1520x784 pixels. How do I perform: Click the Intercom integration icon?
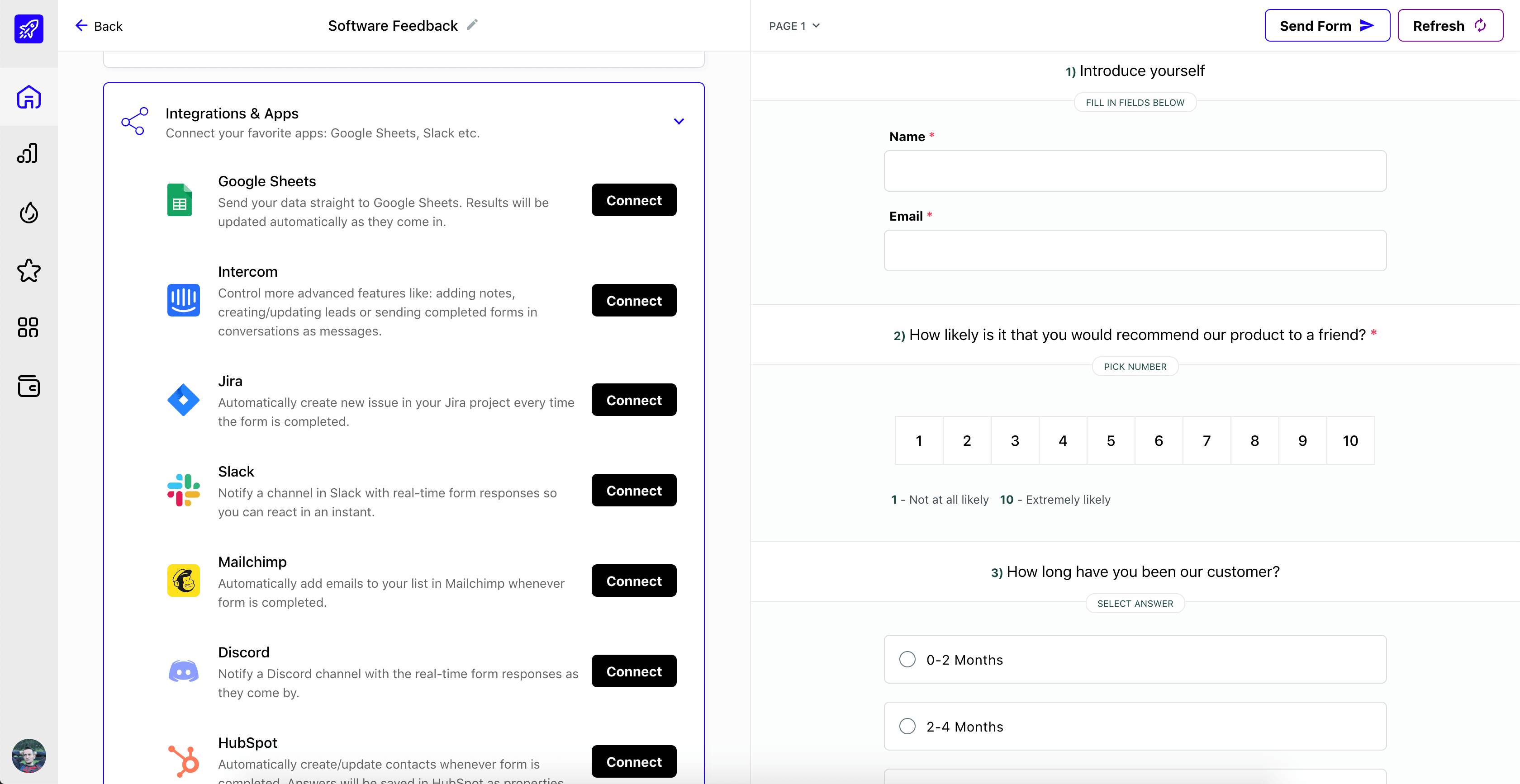185,300
